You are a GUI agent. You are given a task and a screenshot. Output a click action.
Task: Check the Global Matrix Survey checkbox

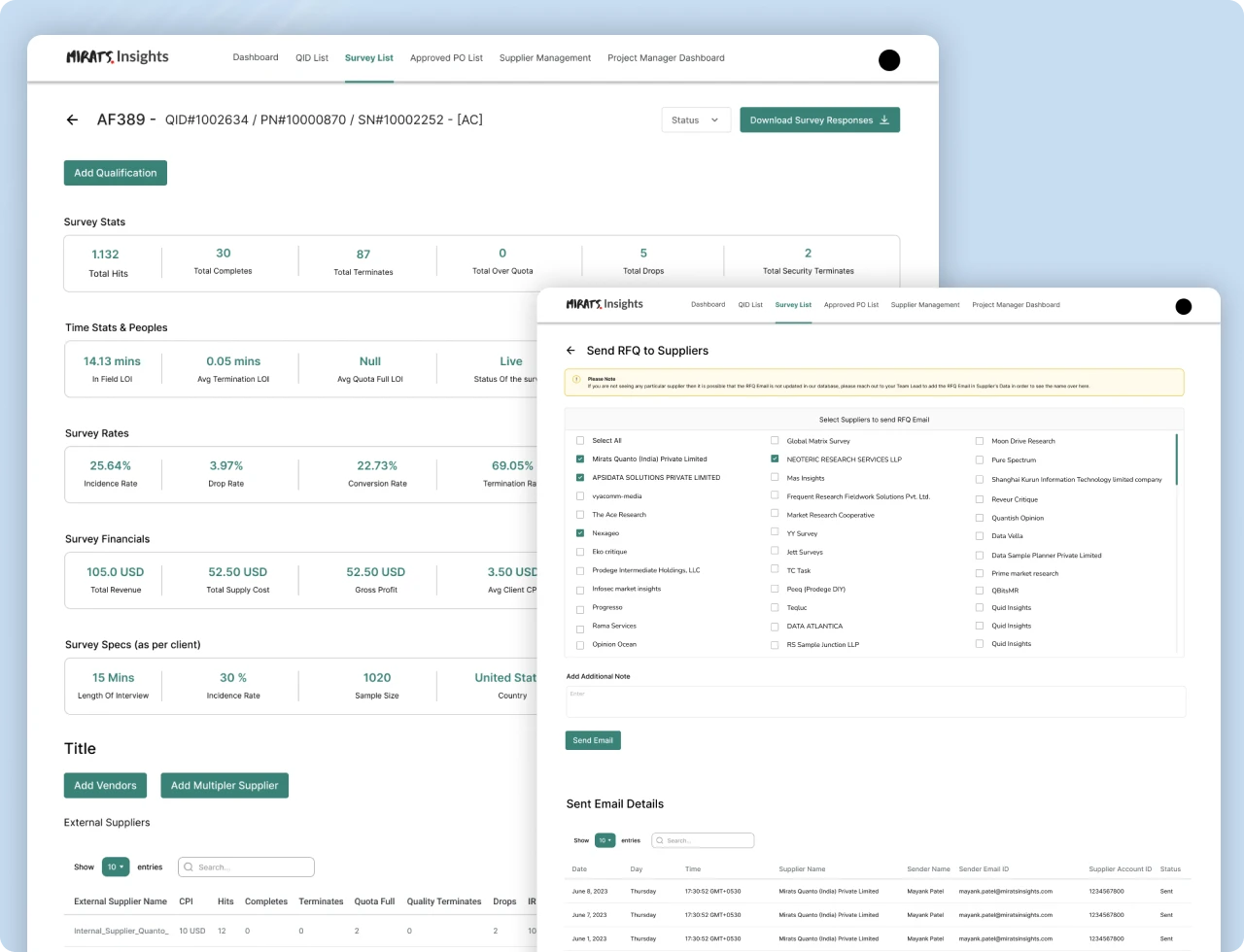(775, 440)
